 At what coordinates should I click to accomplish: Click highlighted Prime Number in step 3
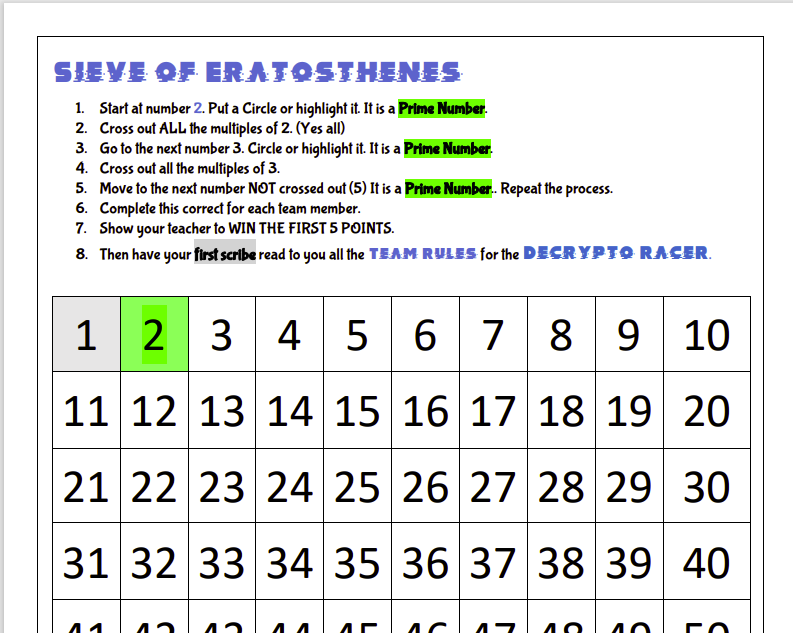[x=447, y=149]
